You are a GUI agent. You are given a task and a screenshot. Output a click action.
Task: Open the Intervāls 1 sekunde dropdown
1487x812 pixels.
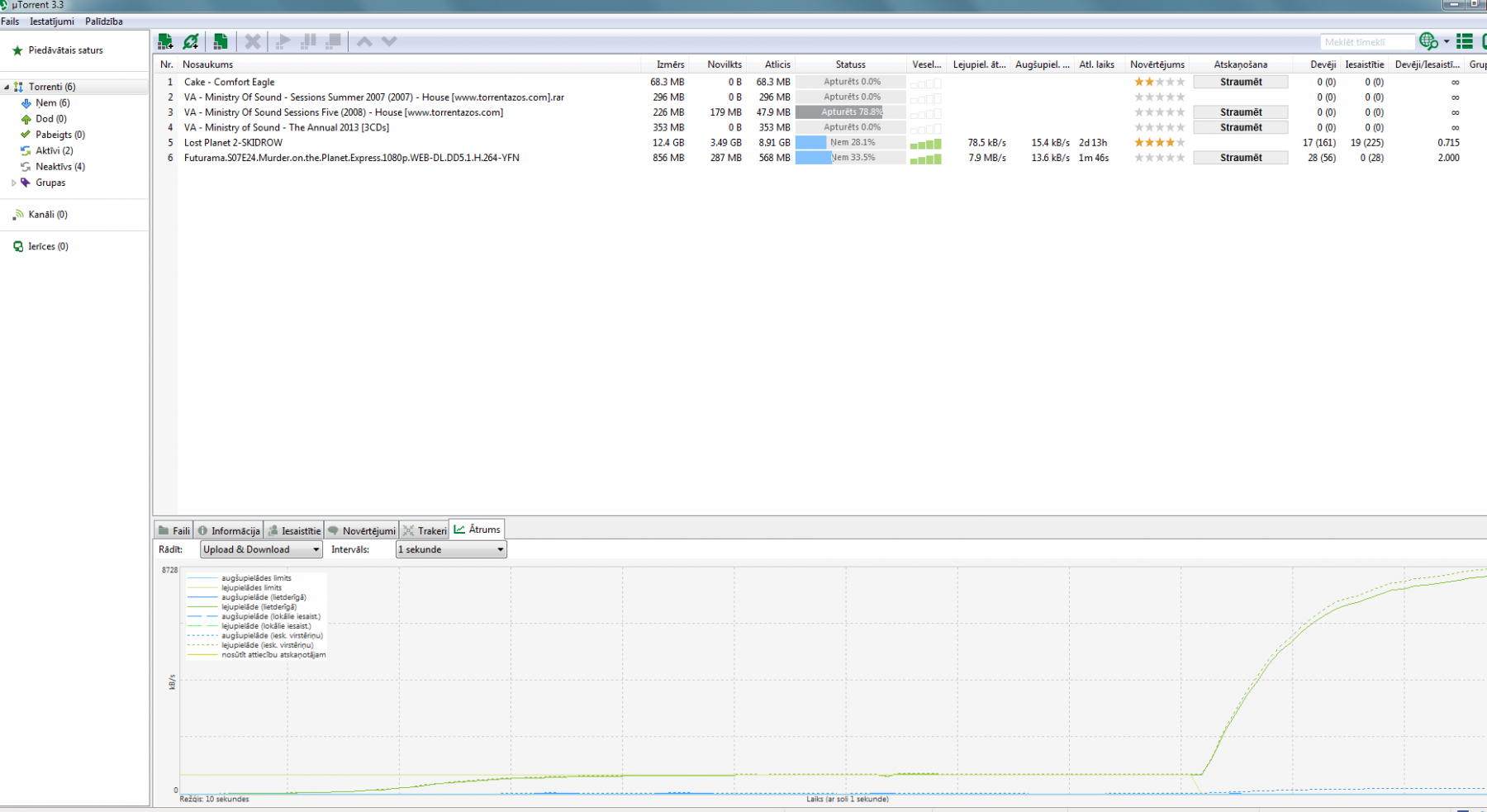click(x=450, y=549)
